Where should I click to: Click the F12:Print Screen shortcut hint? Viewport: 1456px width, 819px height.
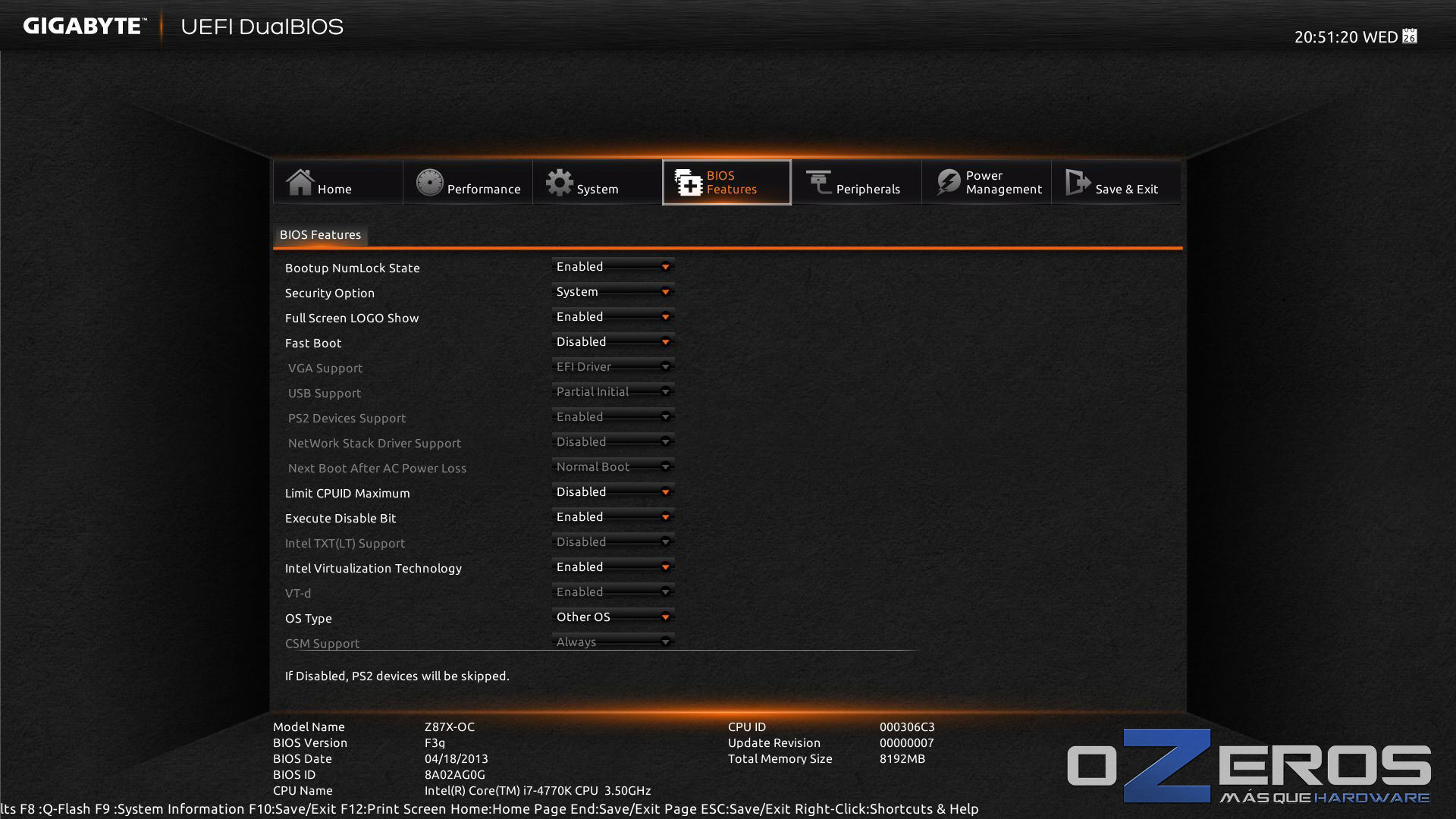(394, 808)
